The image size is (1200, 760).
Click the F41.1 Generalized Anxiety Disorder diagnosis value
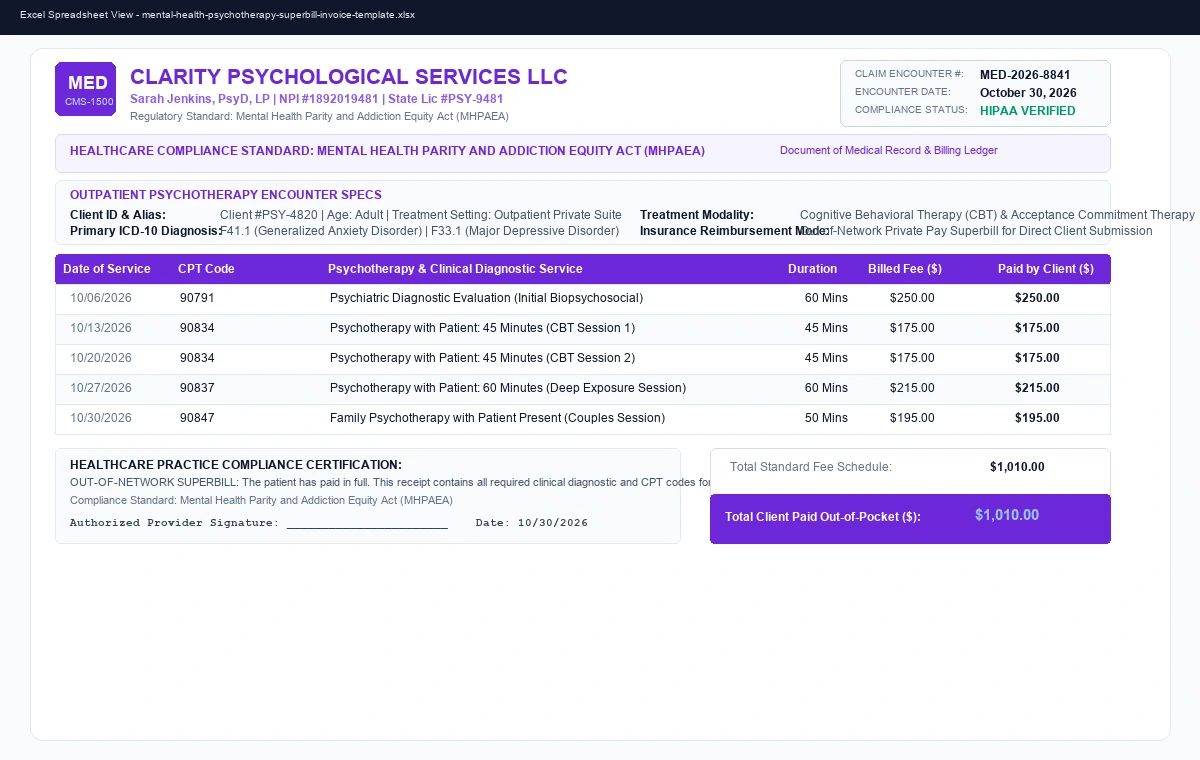click(420, 231)
